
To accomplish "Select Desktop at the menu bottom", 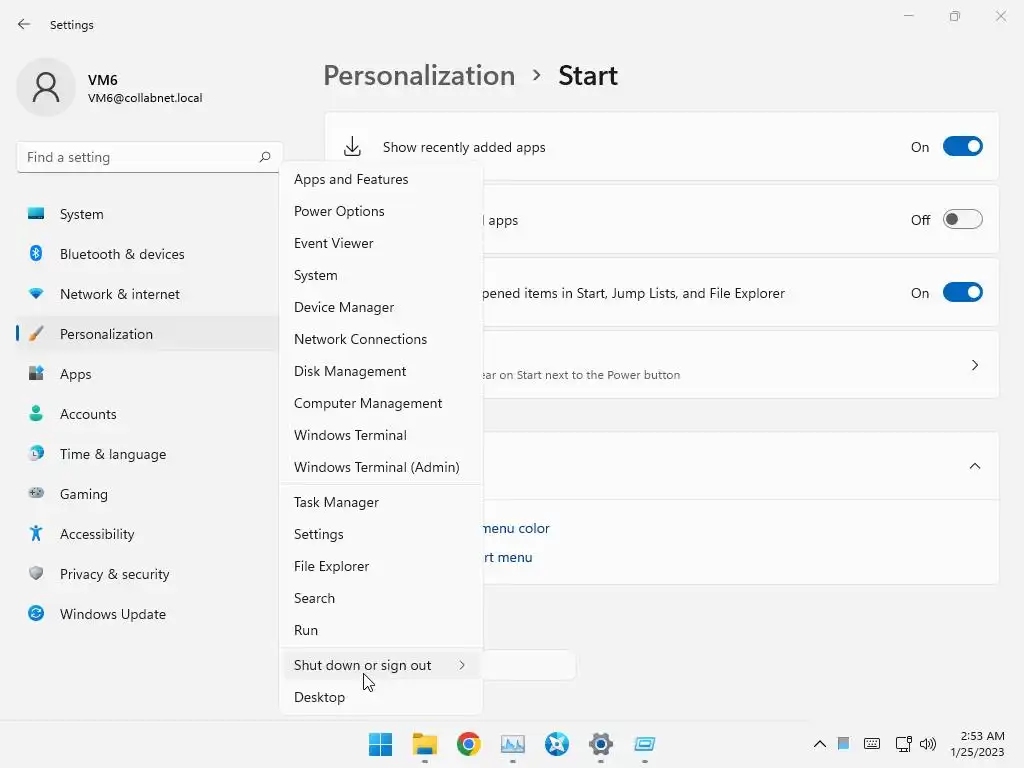I will pyautogui.click(x=381, y=697).
